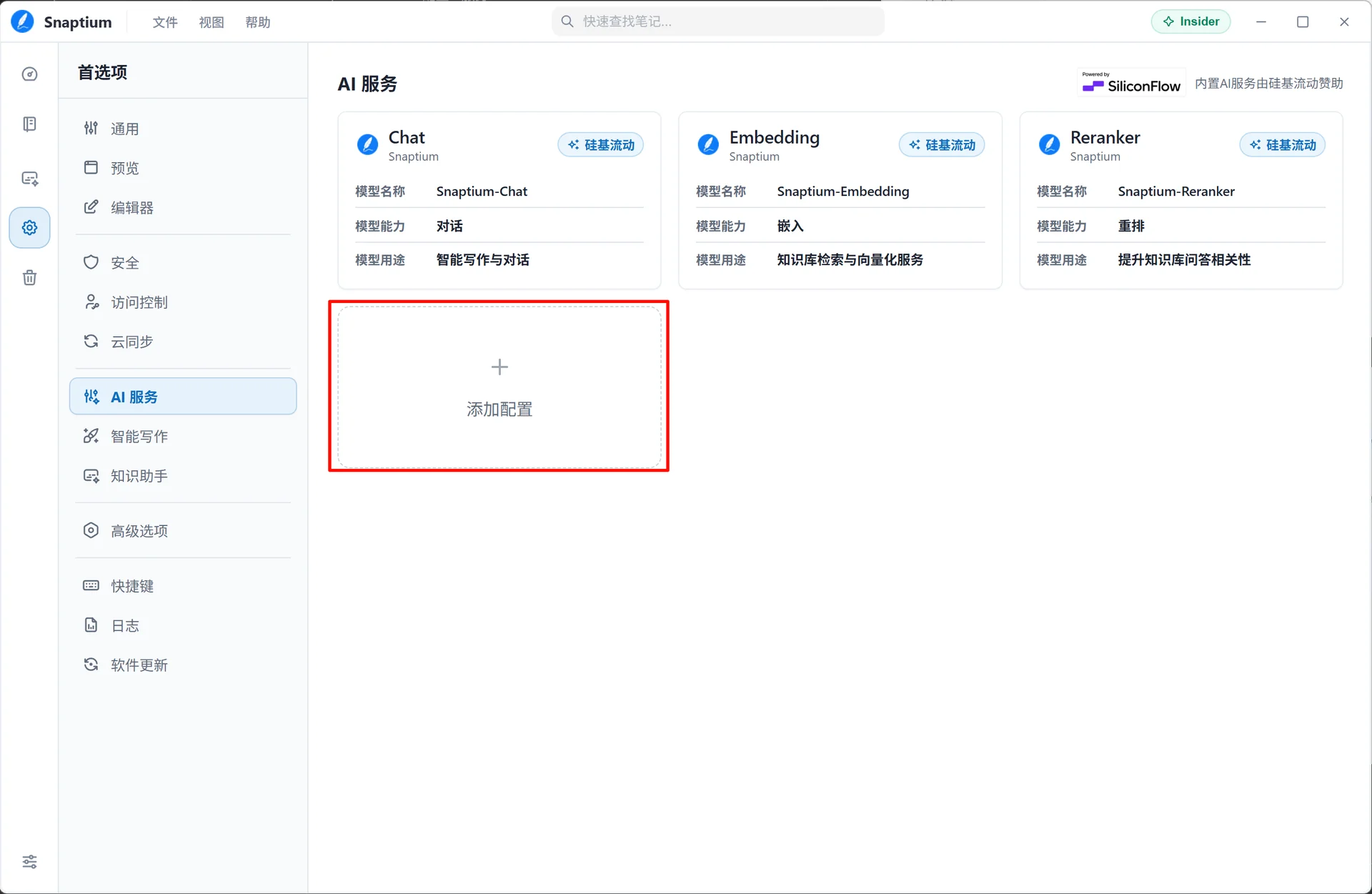Open the 帮助 menu
1372x894 pixels.
(x=258, y=22)
